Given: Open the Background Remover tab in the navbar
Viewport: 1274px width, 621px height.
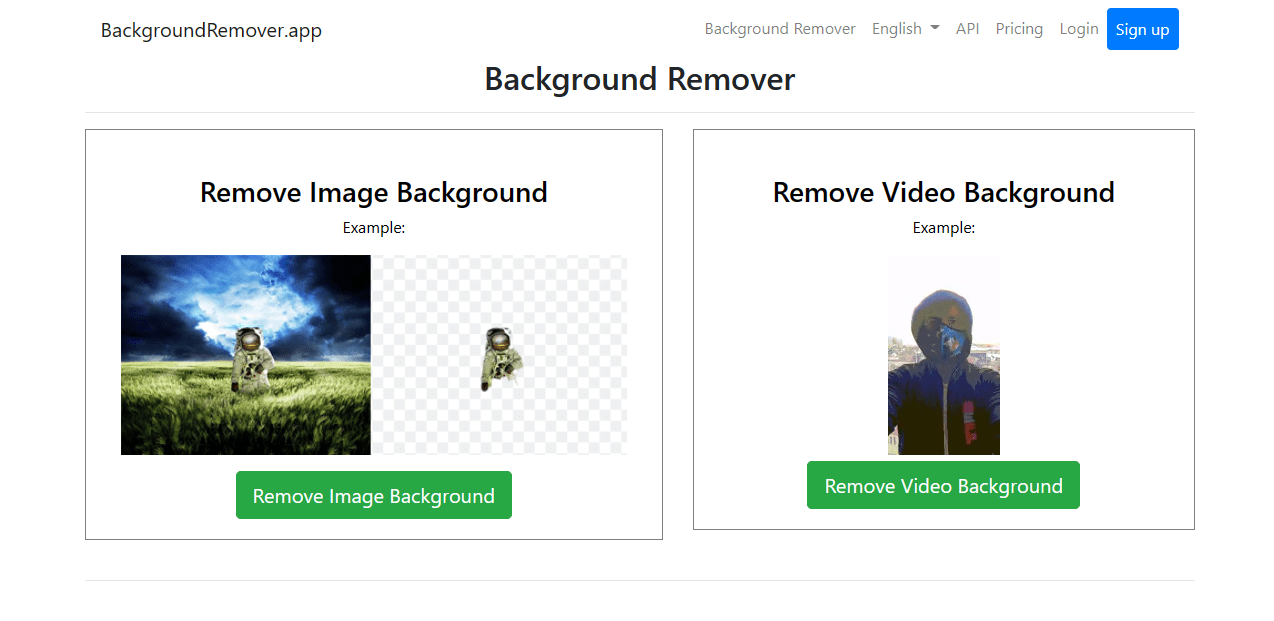Looking at the screenshot, I should (780, 29).
